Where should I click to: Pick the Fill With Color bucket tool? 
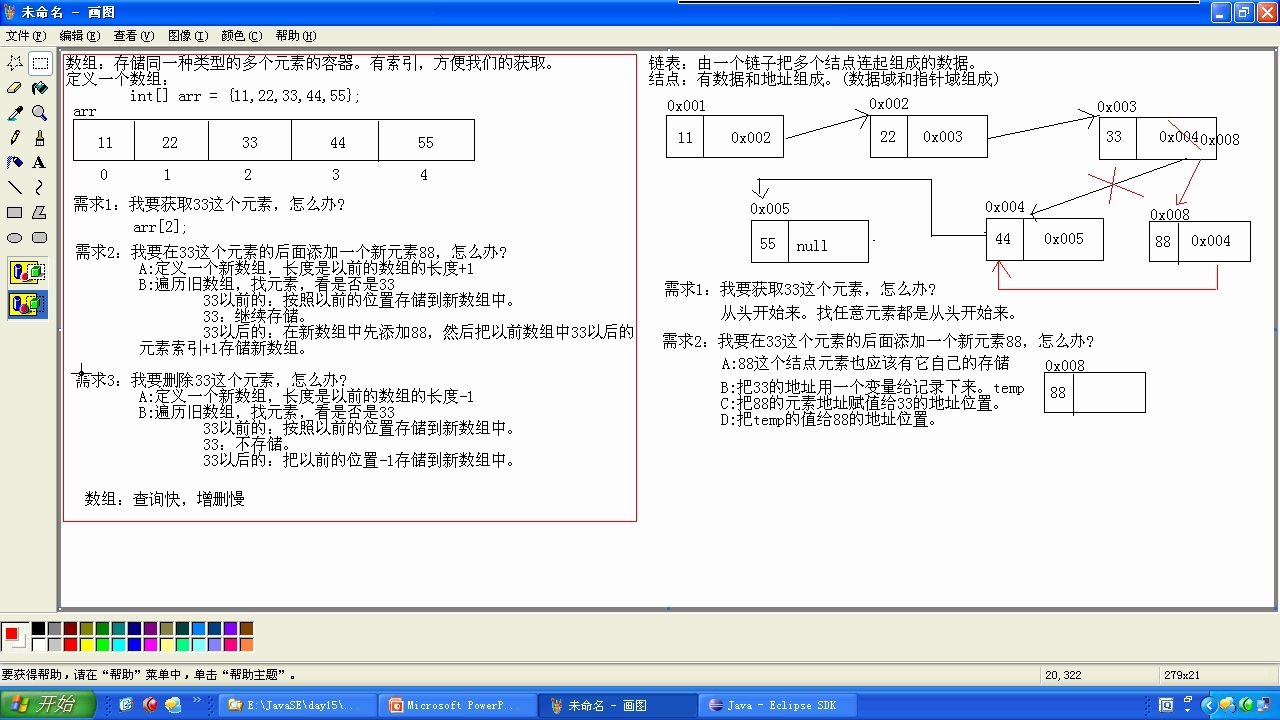tap(40, 88)
